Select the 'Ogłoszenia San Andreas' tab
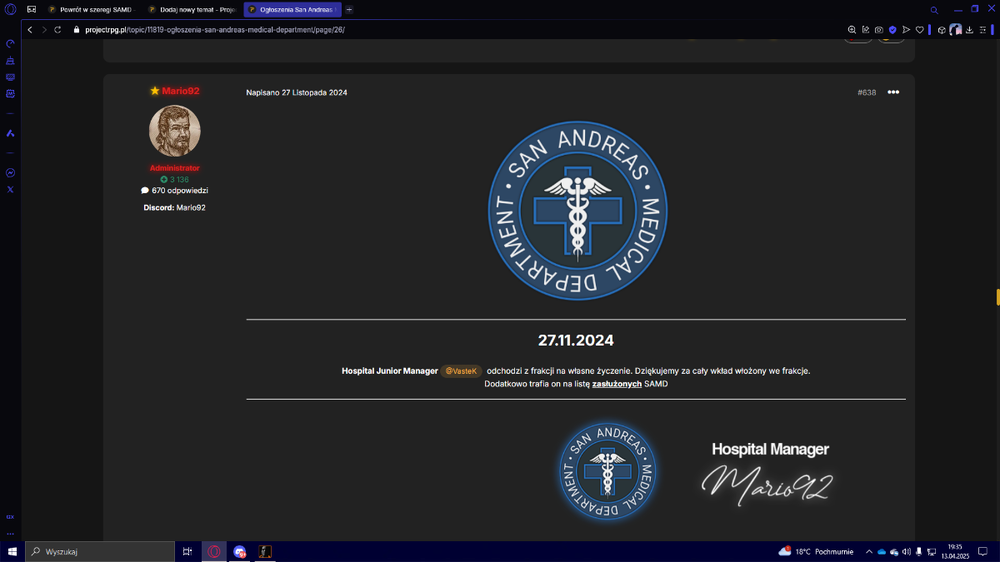This screenshot has width=1000, height=562. 293,10
